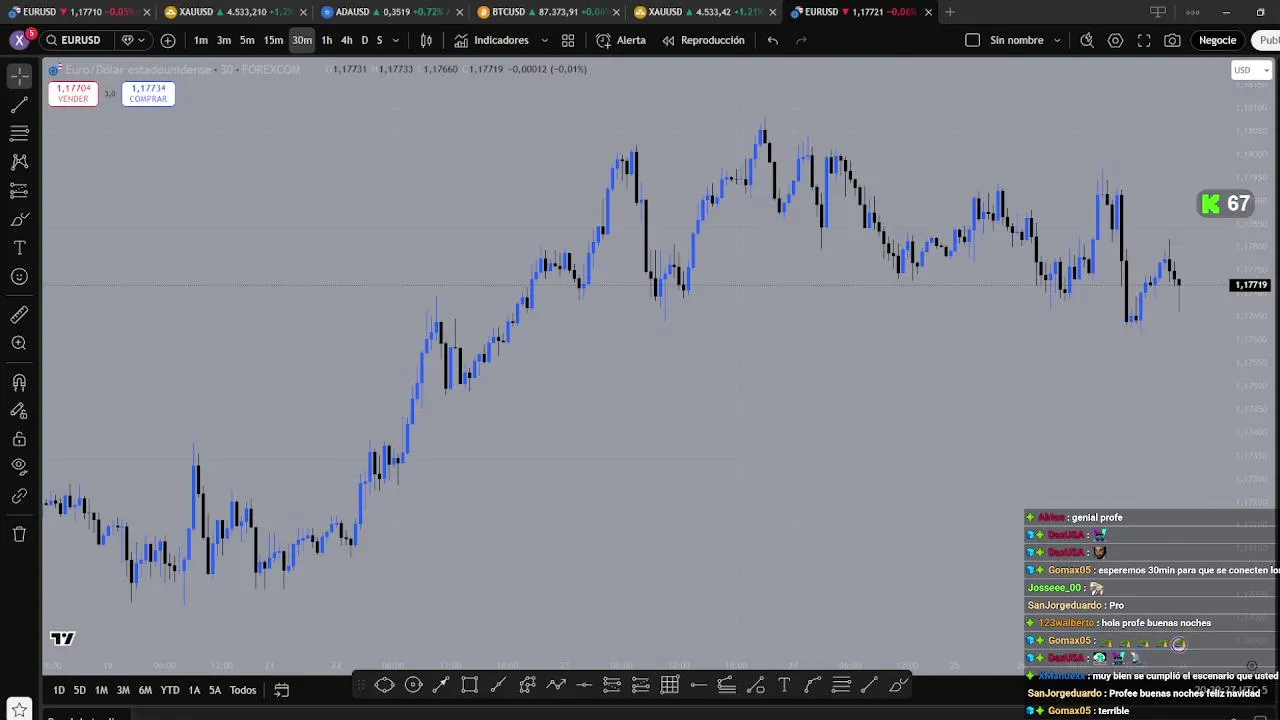
Task: Enter fullscreen chart mode
Action: (1144, 40)
